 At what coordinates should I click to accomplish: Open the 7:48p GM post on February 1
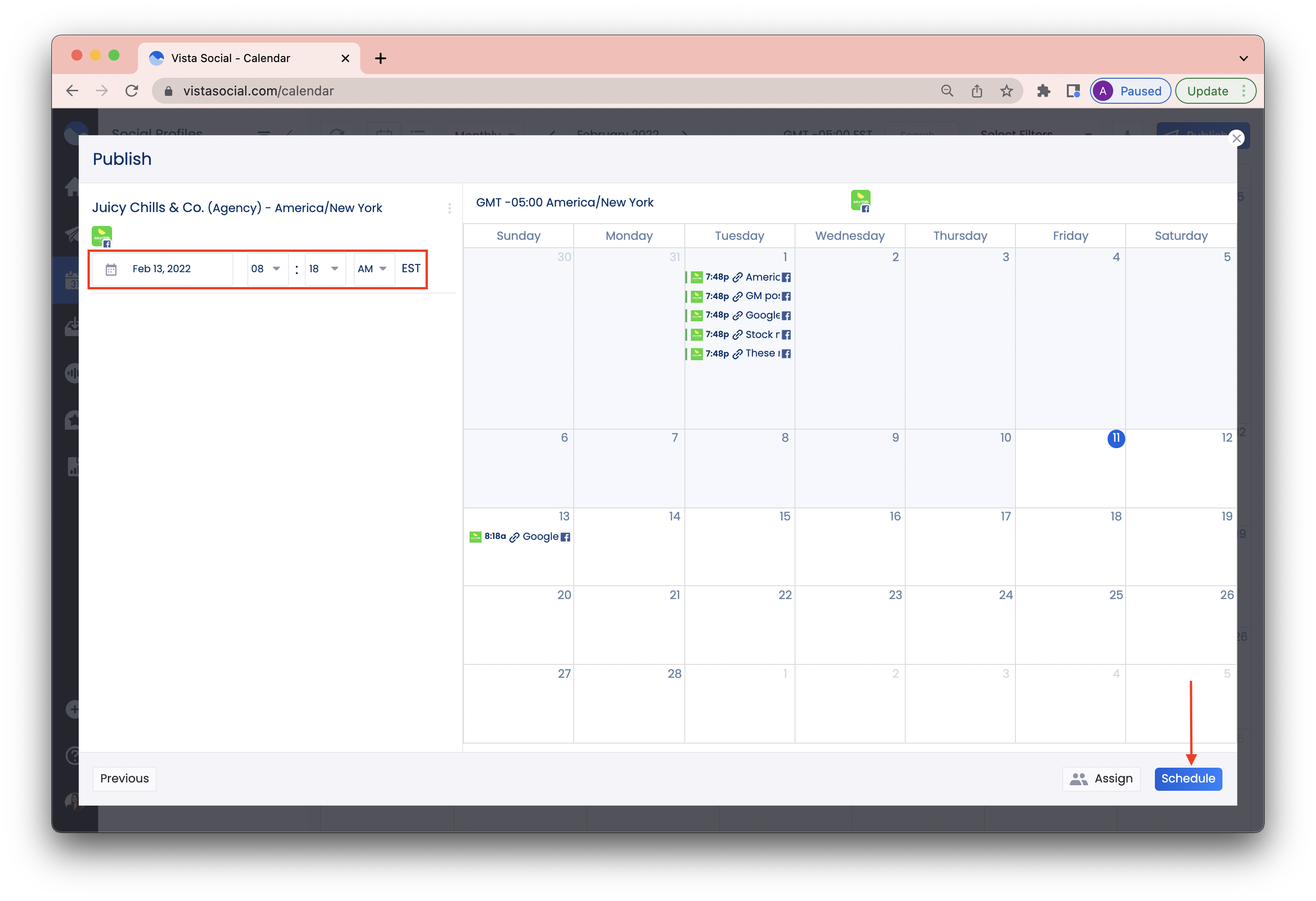click(739, 296)
